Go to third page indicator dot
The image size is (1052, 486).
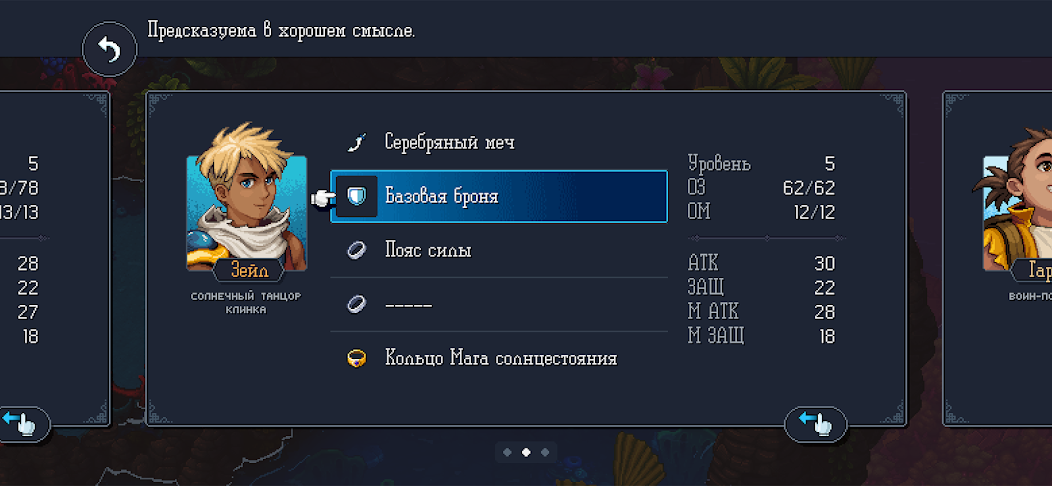[545, 452]
